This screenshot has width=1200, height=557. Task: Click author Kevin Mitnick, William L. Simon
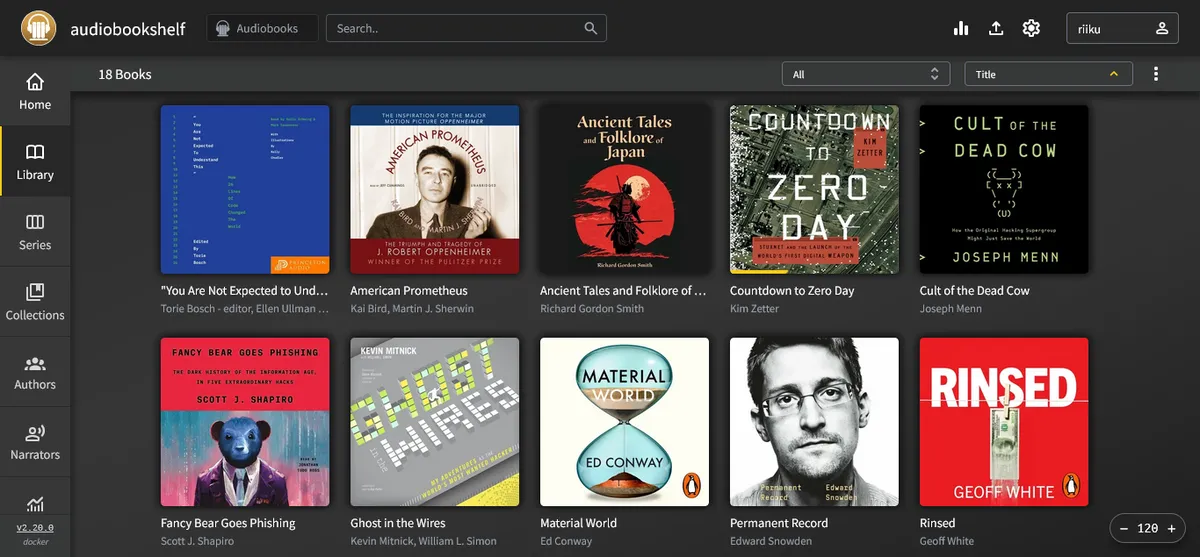coord(423,541)
